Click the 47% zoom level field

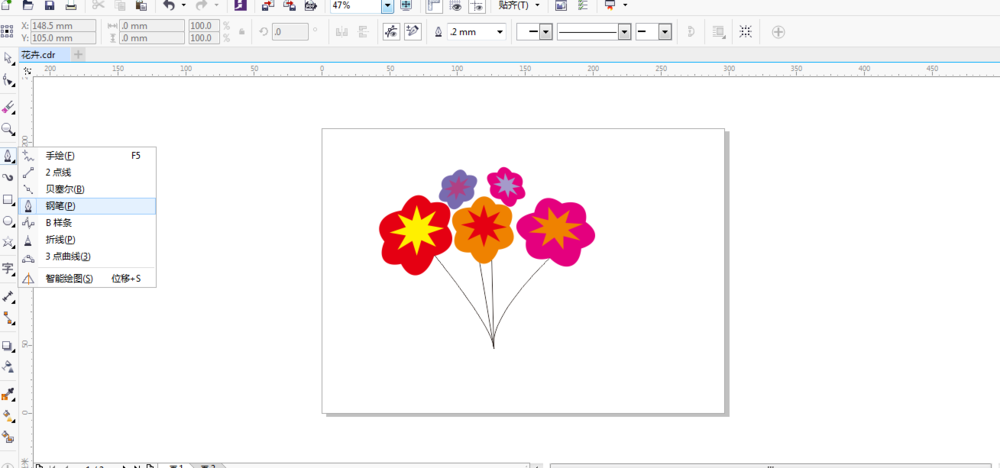[x=356, y=5]
